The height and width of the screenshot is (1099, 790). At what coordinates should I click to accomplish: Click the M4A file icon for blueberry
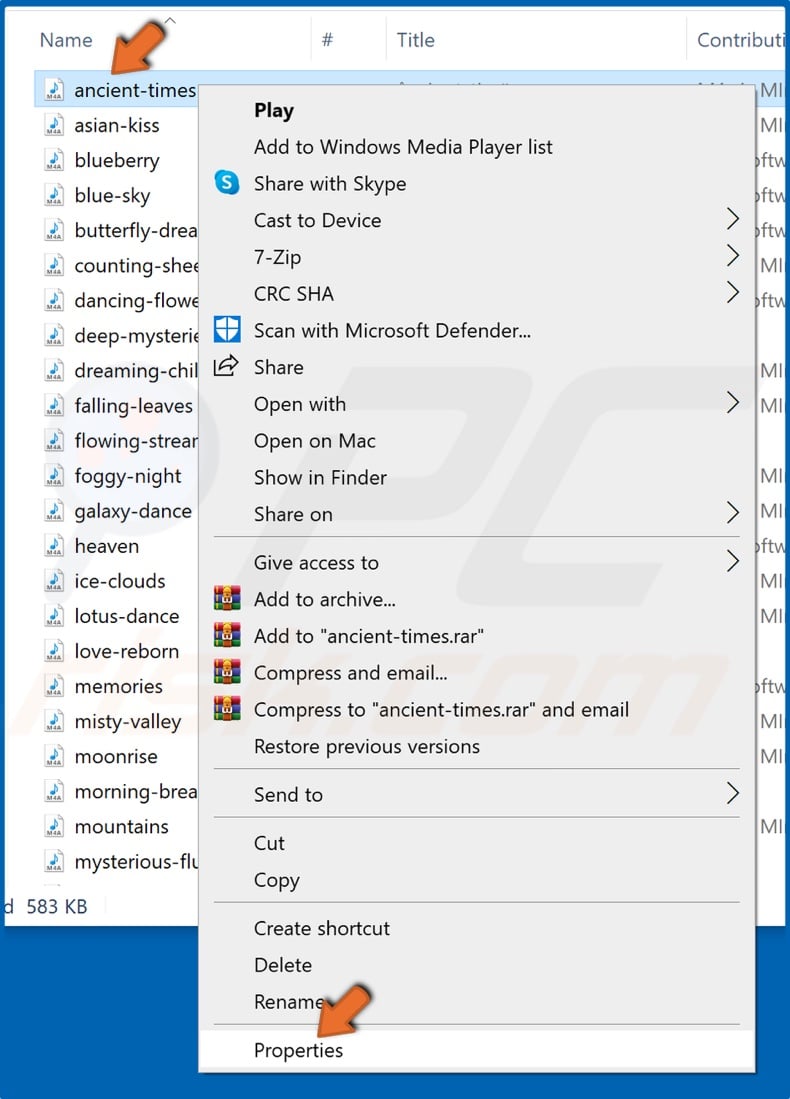pos(54,160)
